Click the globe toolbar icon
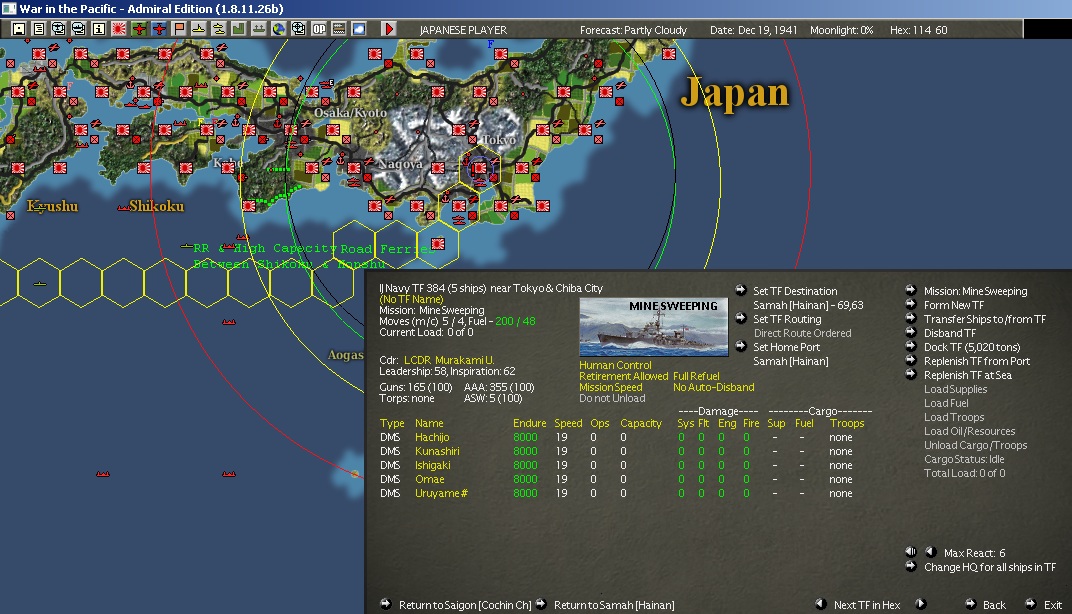Viewport: 1072px width, 614px height. click(278, 29)
